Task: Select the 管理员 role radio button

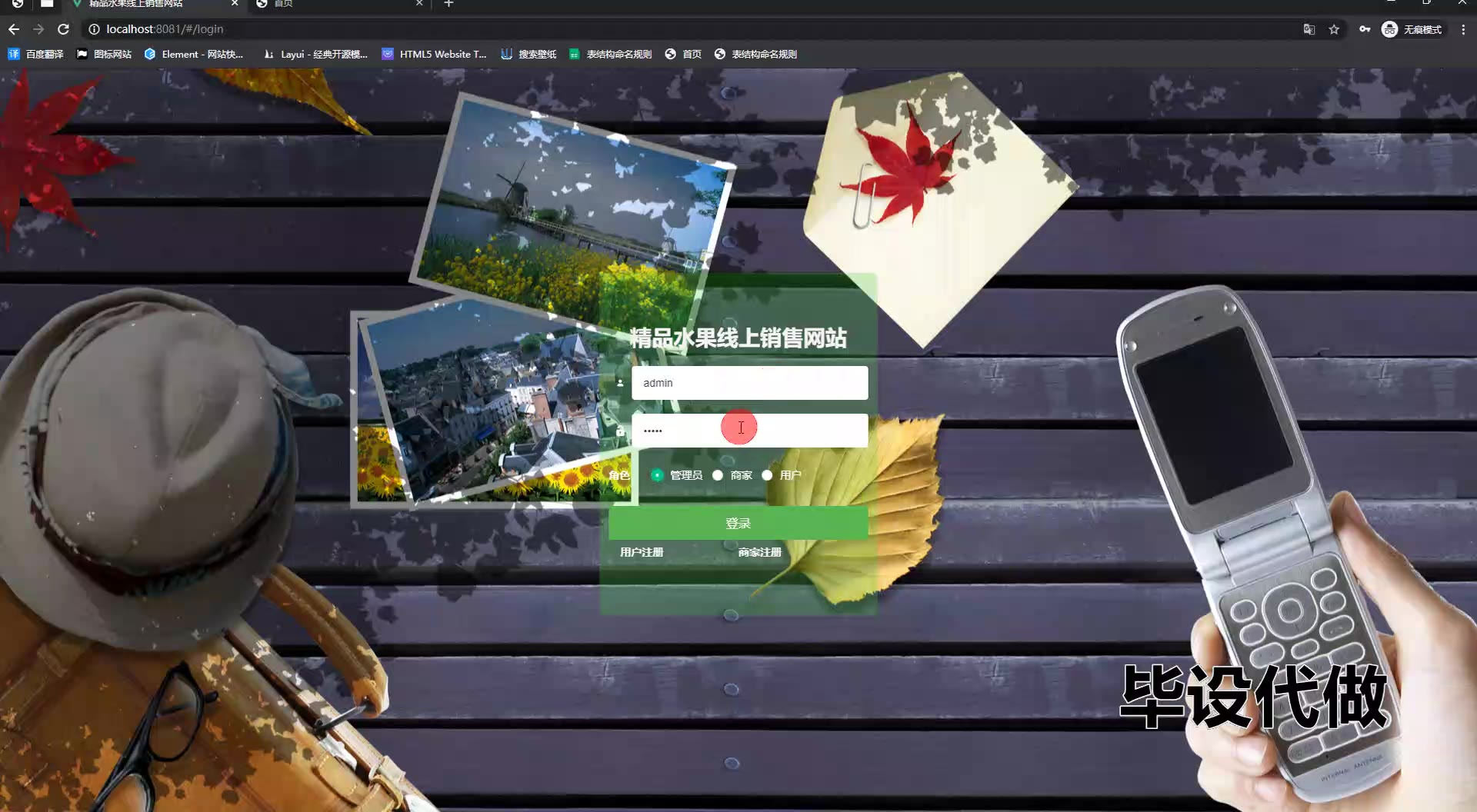Action: [x=657, y=475]
